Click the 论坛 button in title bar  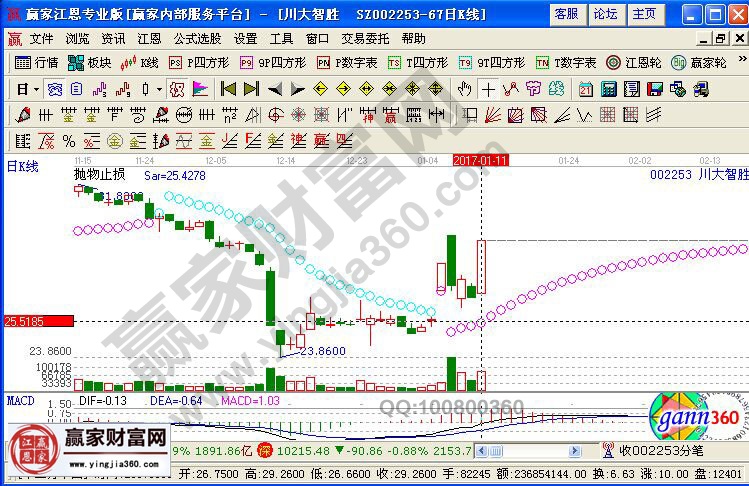605,13
